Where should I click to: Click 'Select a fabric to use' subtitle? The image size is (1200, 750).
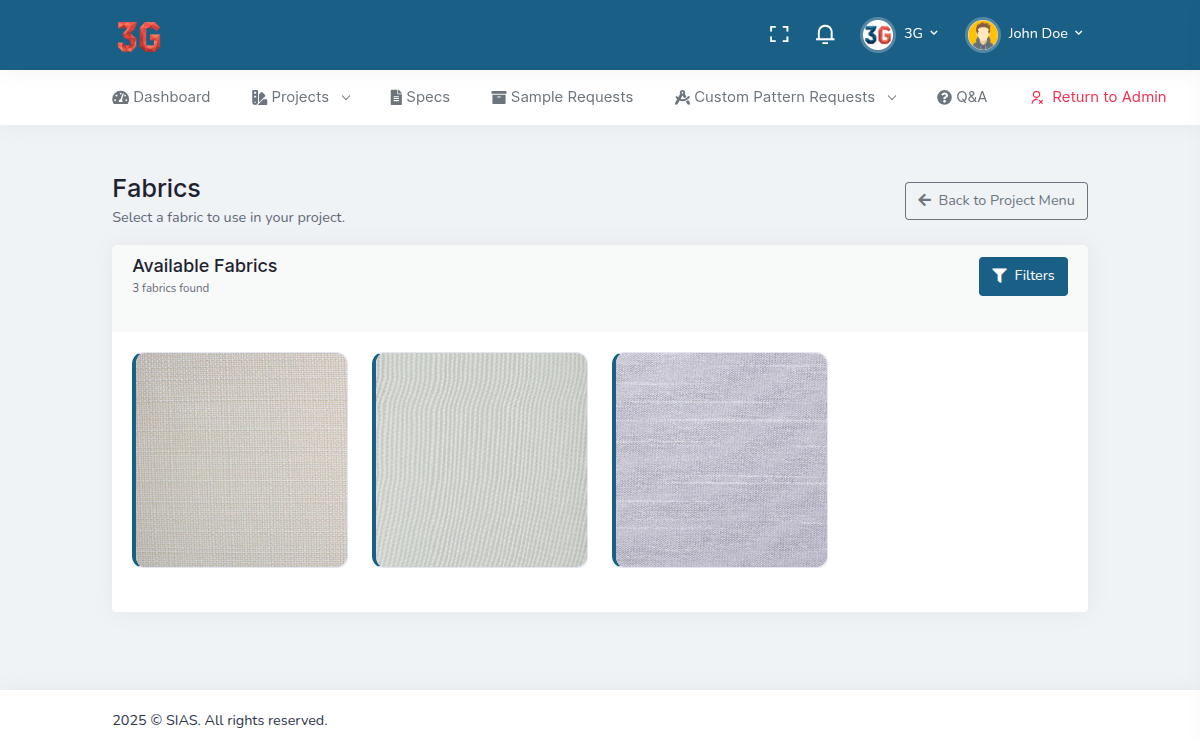click(x=229, y=217)
